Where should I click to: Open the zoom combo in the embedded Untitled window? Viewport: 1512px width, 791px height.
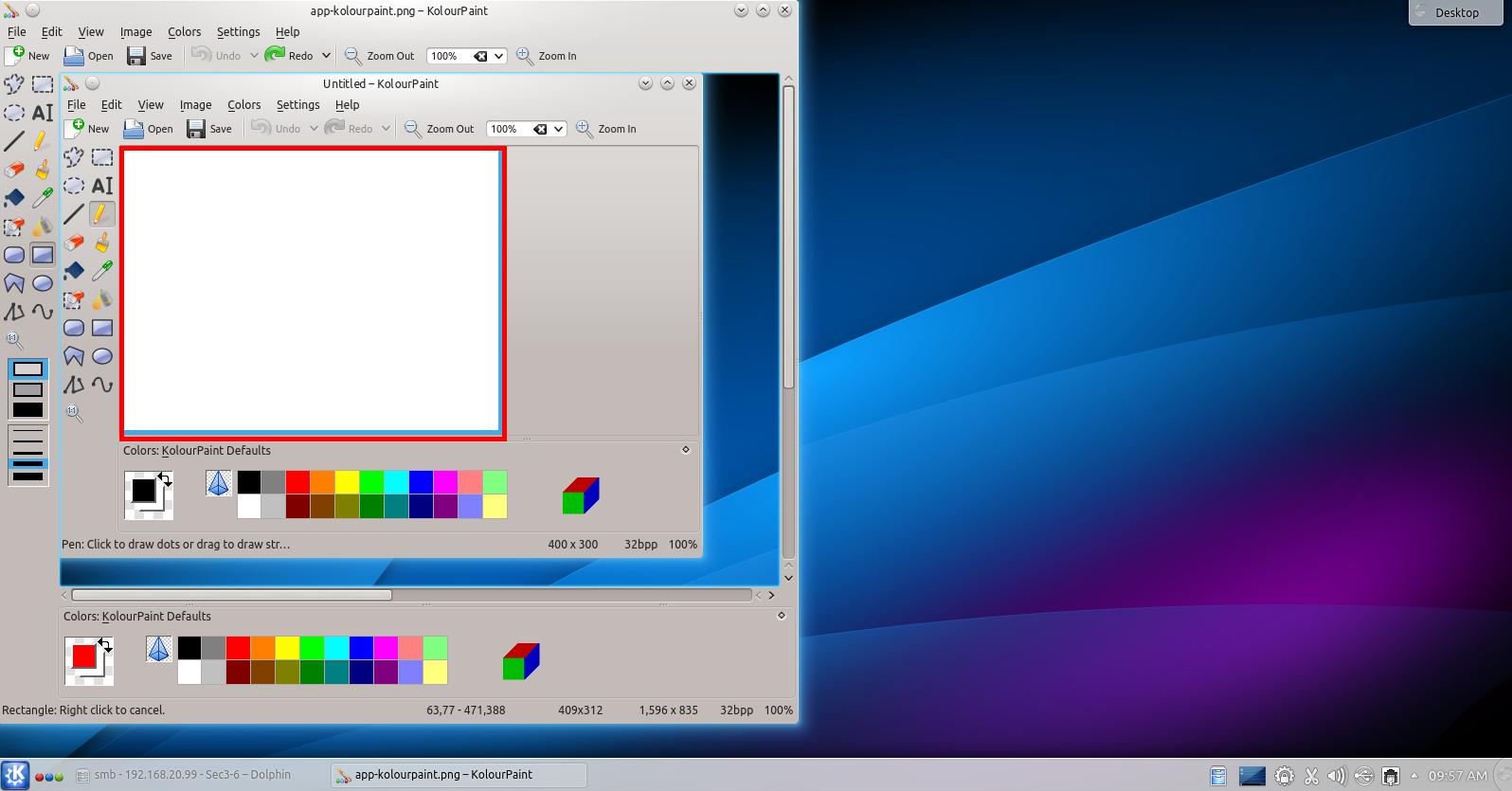(x=527, y=129)
